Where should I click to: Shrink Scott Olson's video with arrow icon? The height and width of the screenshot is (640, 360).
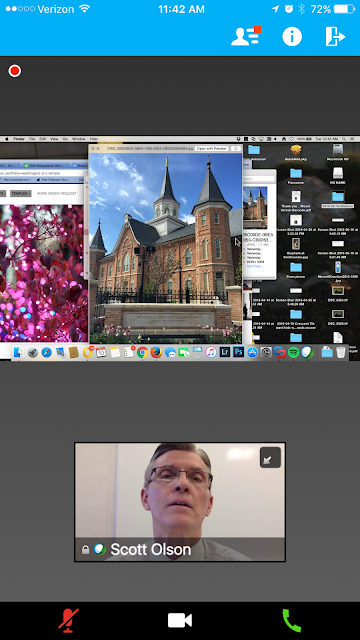pos(270,458)
